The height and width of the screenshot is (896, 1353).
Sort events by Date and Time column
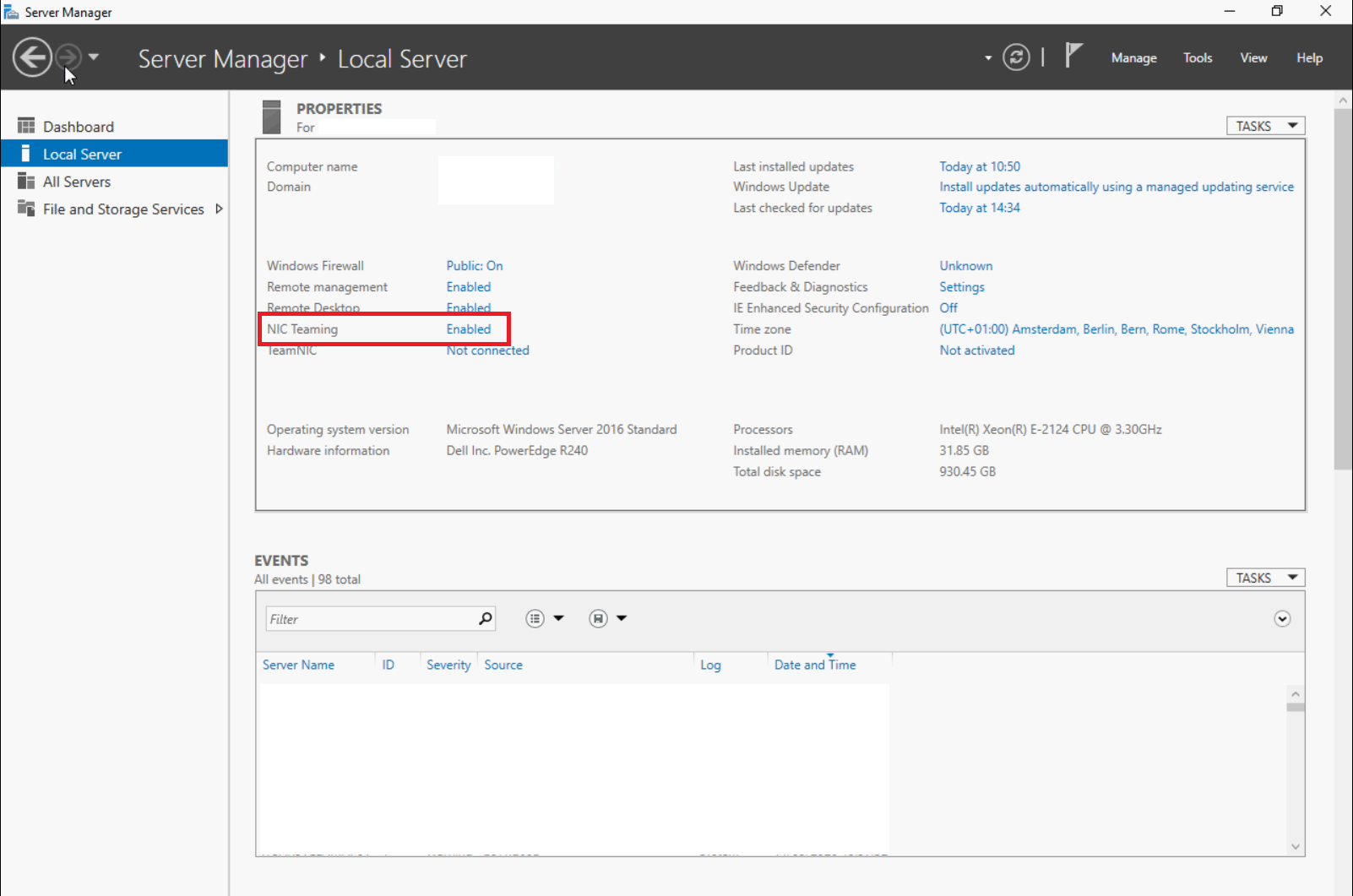(x=815, y=665)
